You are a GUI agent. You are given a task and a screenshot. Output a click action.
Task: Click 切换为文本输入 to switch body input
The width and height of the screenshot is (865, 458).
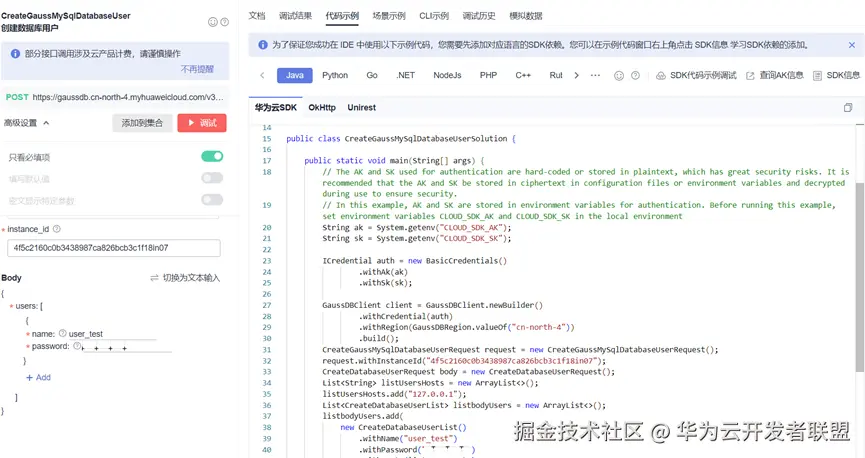click(x=185, y=278)
